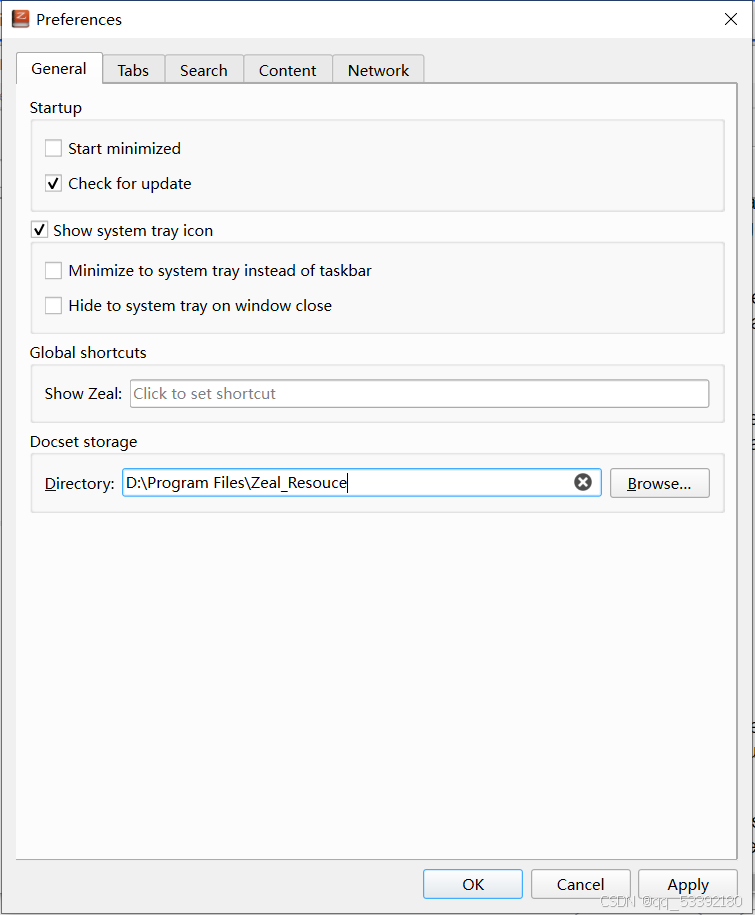
Task: Open the Search tab
Action: click(204, 70)
